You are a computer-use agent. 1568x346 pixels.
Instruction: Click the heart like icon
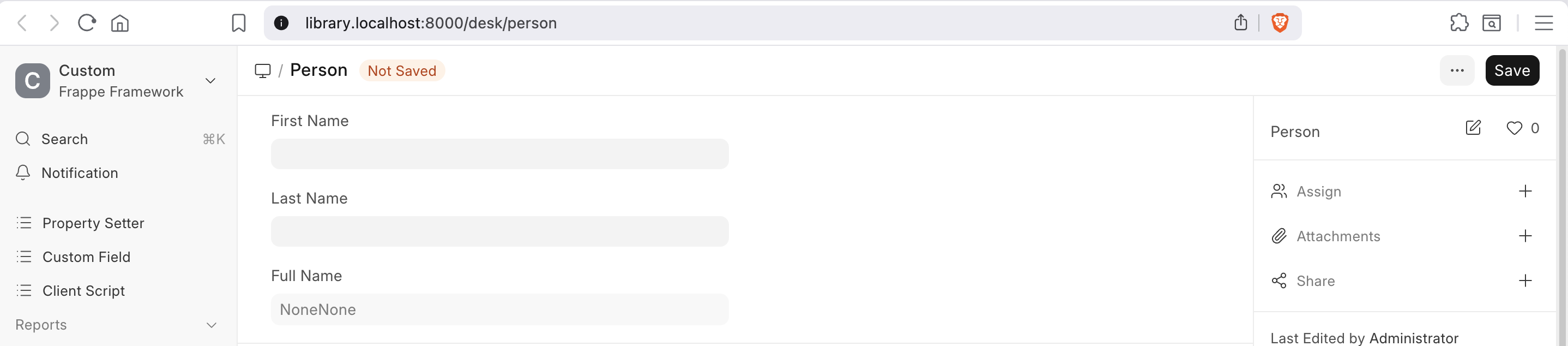pos(1514,128)
